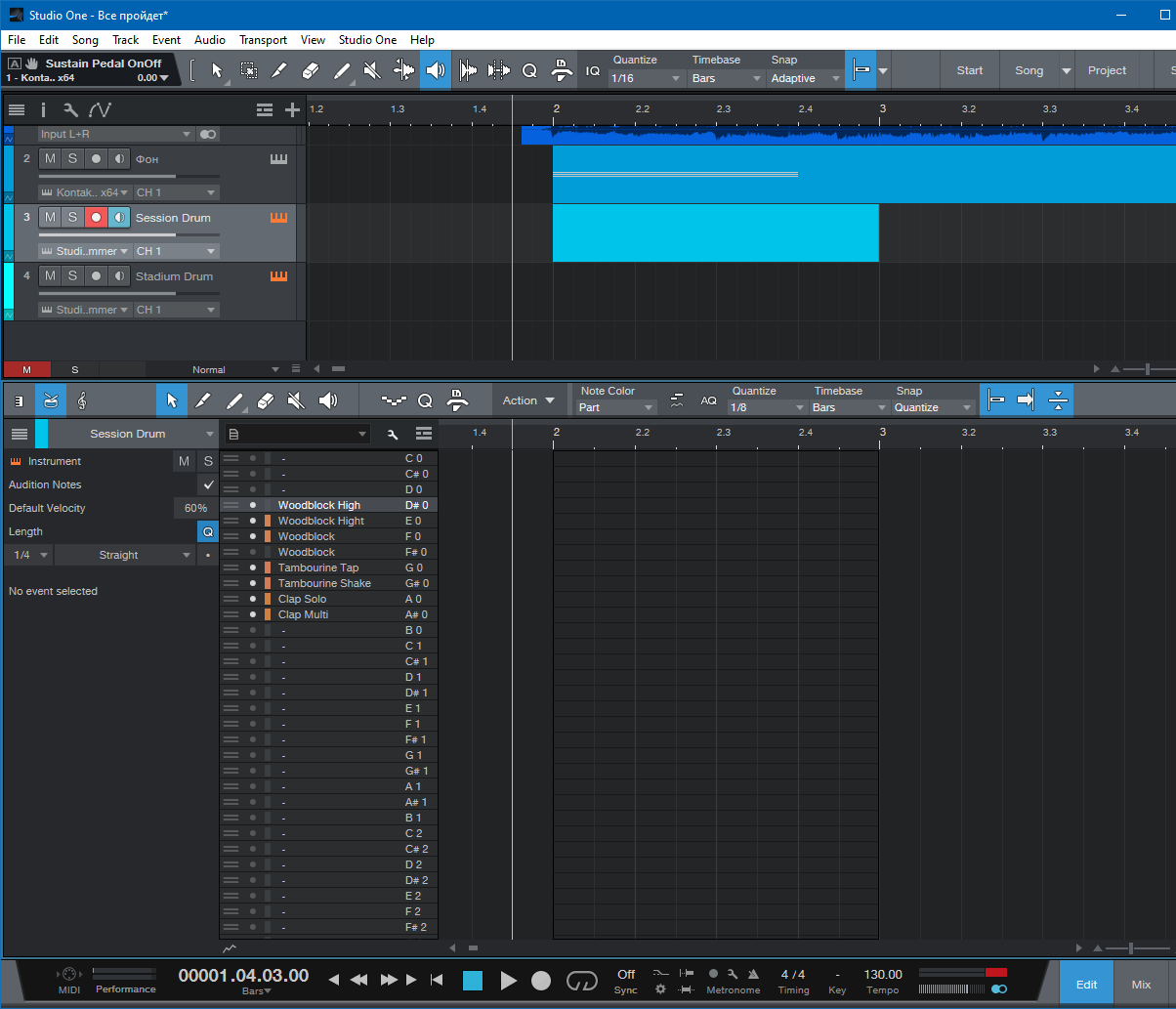Click the IQ input quantize button
This screenshot has width=1176, height=1009.
coord(593,70)
